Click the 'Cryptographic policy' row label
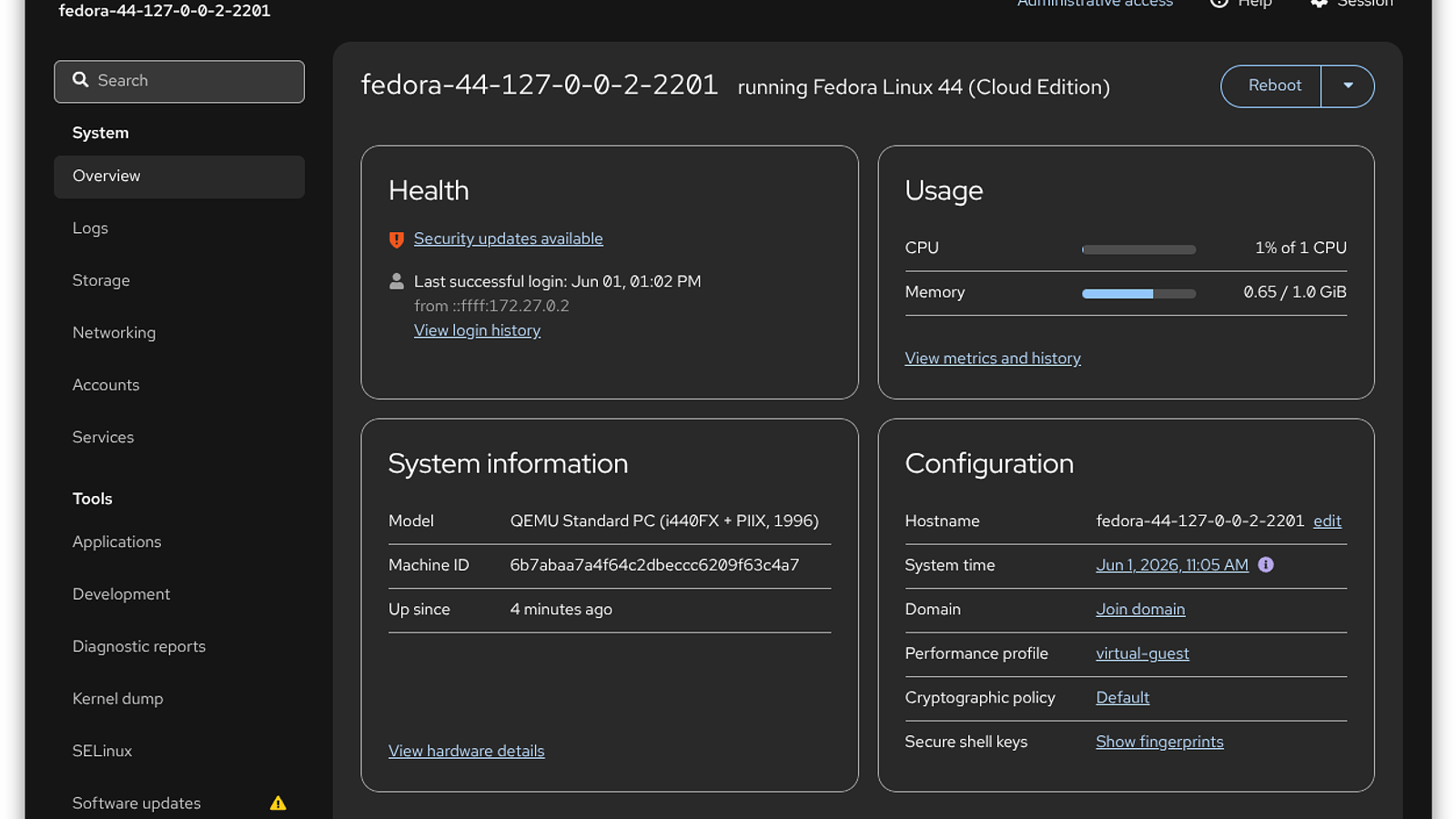 coord(980,697)
